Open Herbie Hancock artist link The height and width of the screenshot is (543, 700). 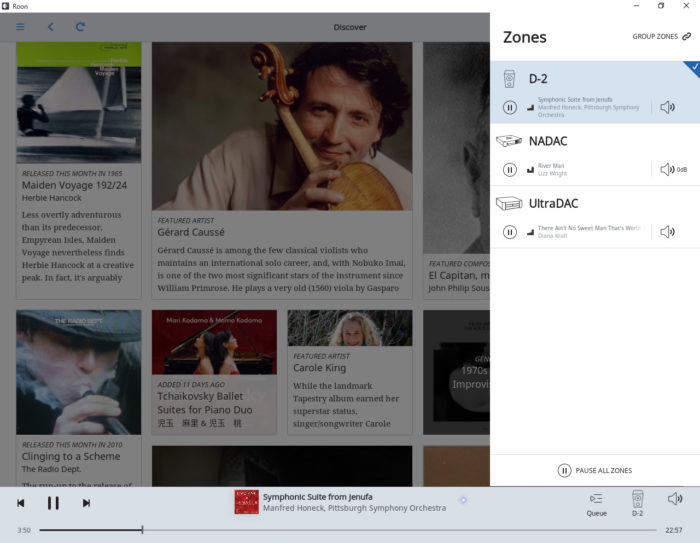tap(52, 198)
